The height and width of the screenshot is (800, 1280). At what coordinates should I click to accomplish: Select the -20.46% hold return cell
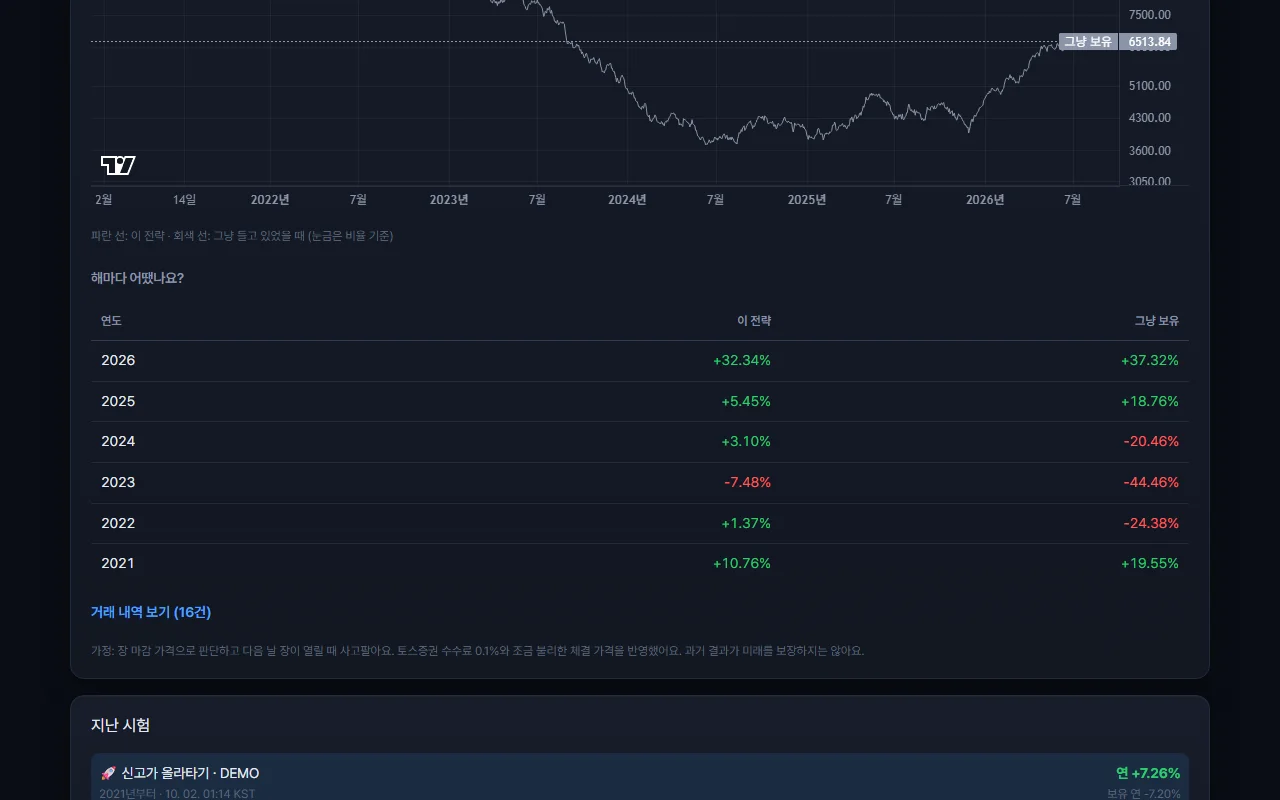coord(1151,441)
